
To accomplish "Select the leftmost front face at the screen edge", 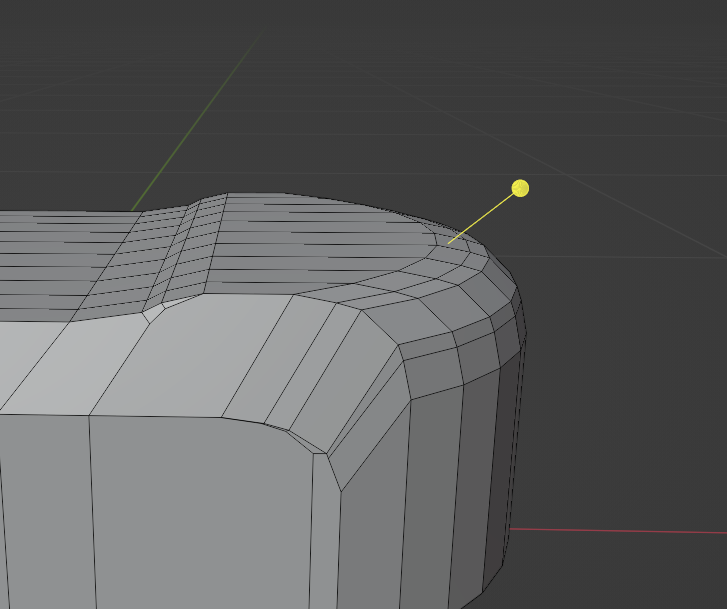I will [40, 510].
